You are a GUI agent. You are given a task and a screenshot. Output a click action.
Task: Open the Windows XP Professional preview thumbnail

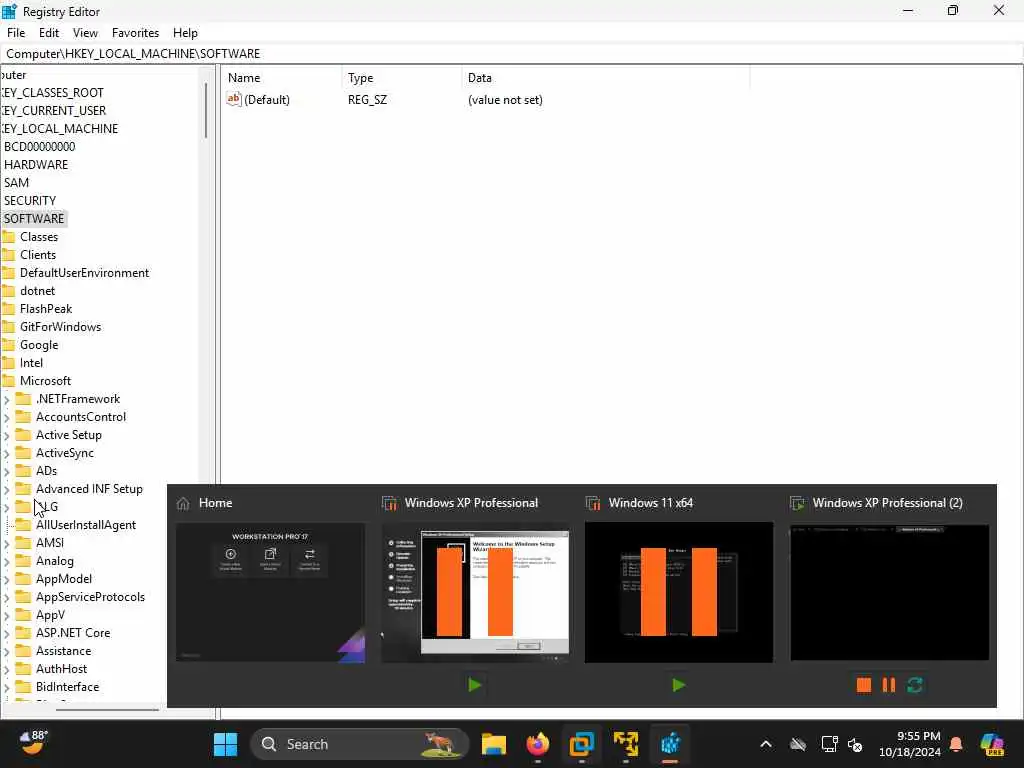[x=475, y=592]
